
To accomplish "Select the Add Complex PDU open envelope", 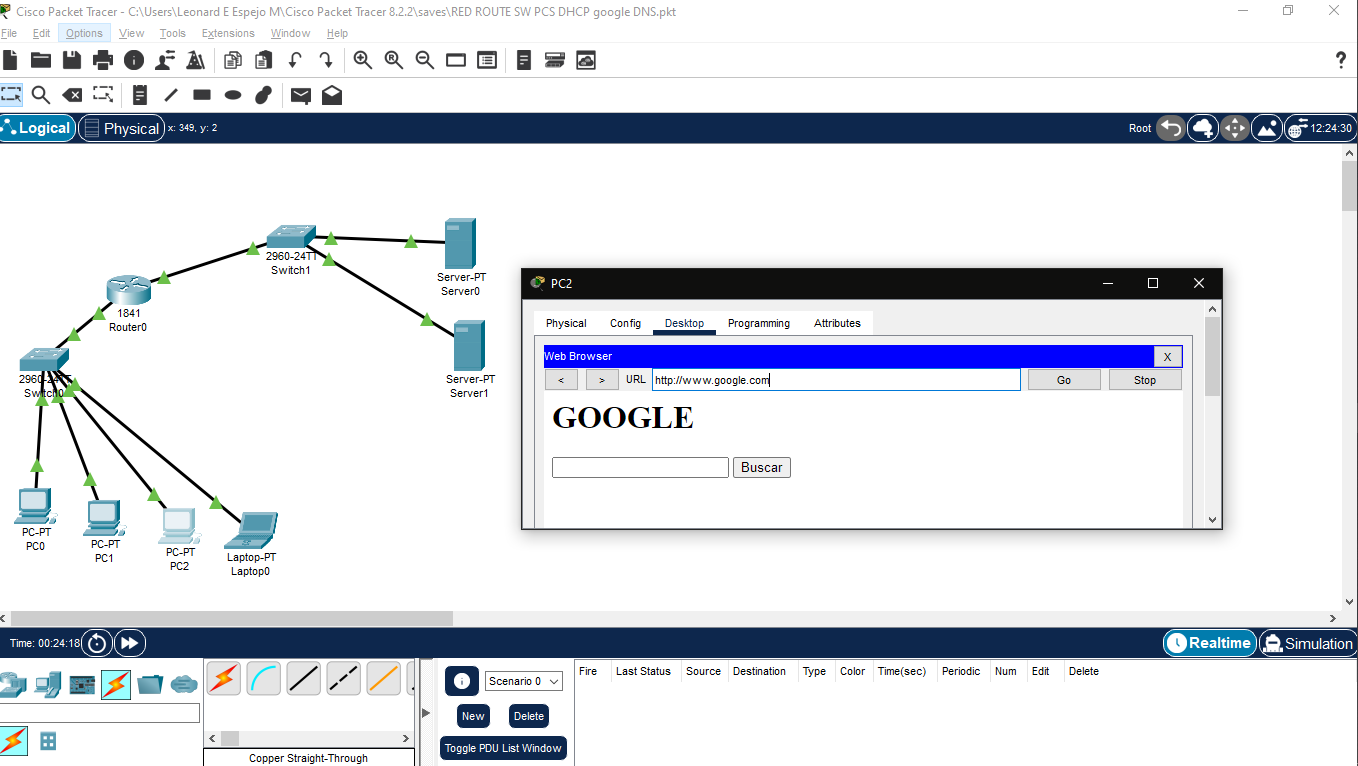I will pyautogui.click(x=332, y=95).
